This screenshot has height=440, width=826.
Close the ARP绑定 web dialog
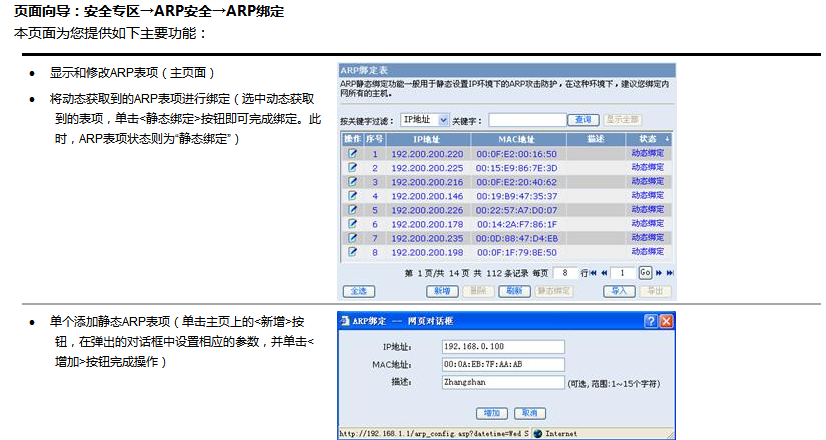point(666,321)
